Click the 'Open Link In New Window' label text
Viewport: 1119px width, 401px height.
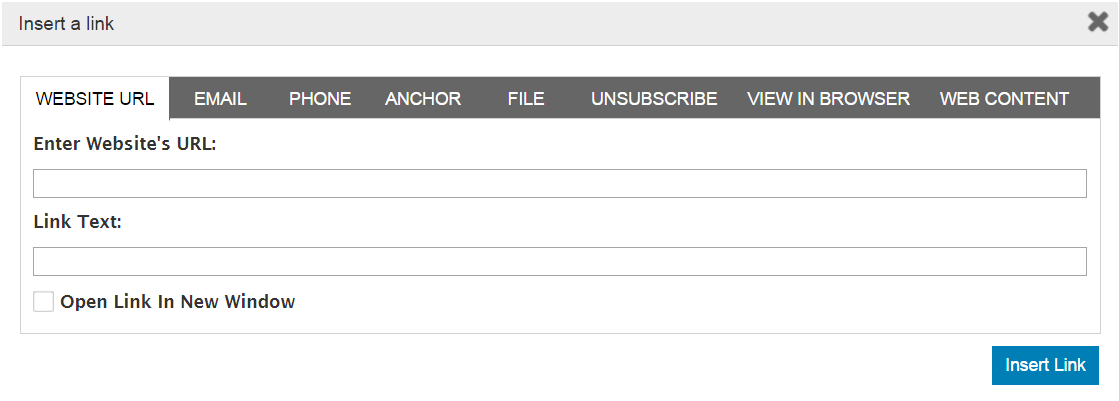click(178, 302)
